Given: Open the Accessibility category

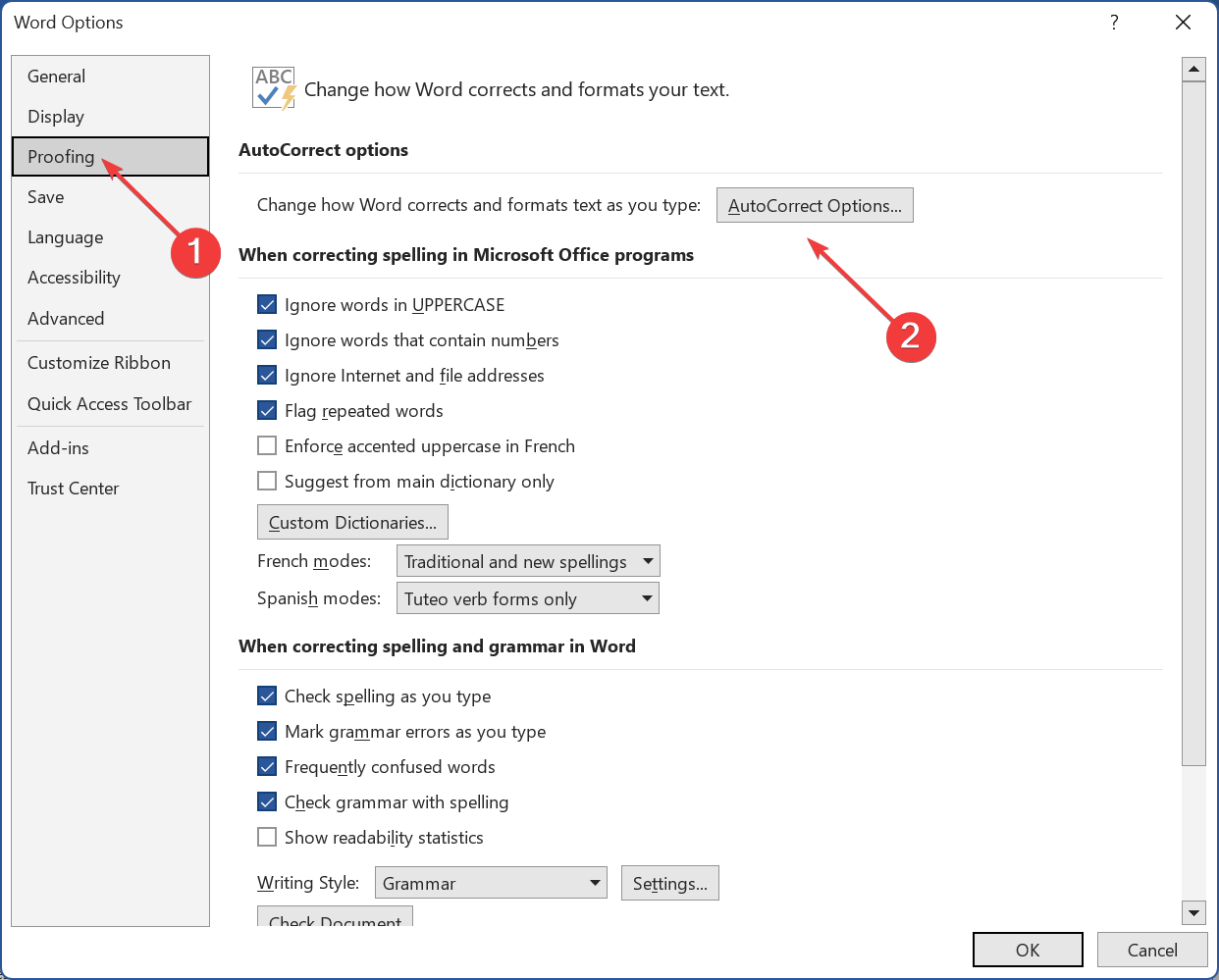Looking at the screenshot, I should [110, 278].
